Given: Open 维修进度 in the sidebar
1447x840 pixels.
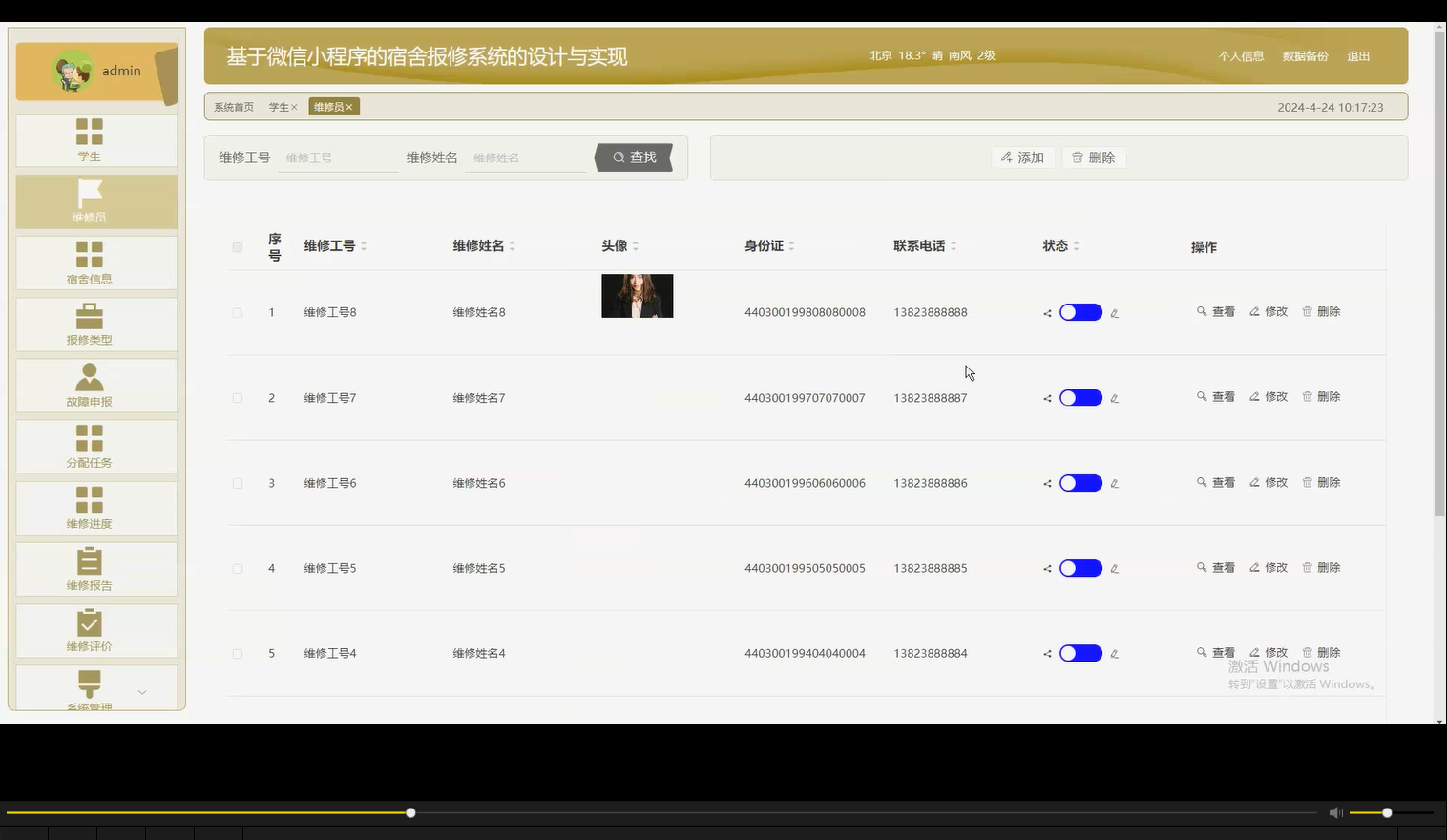Looking at the screenshot, I should (96, 508).
